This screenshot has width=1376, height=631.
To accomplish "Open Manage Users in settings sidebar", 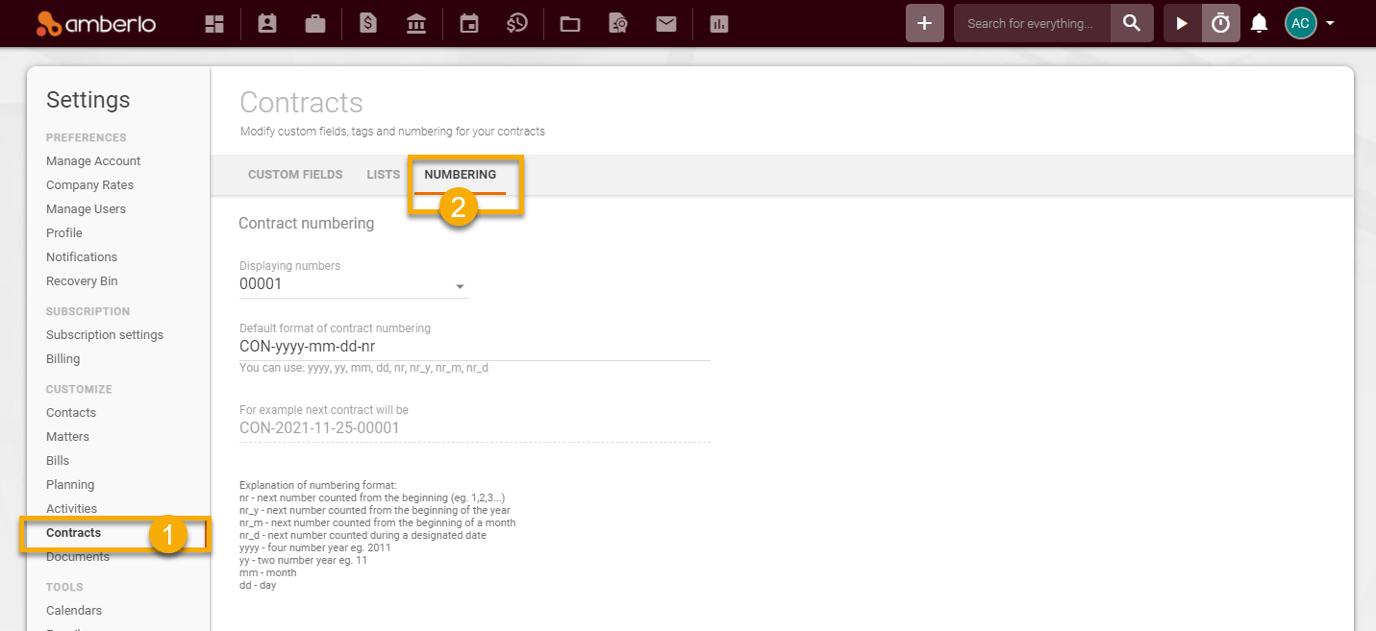I will [86, 209].
